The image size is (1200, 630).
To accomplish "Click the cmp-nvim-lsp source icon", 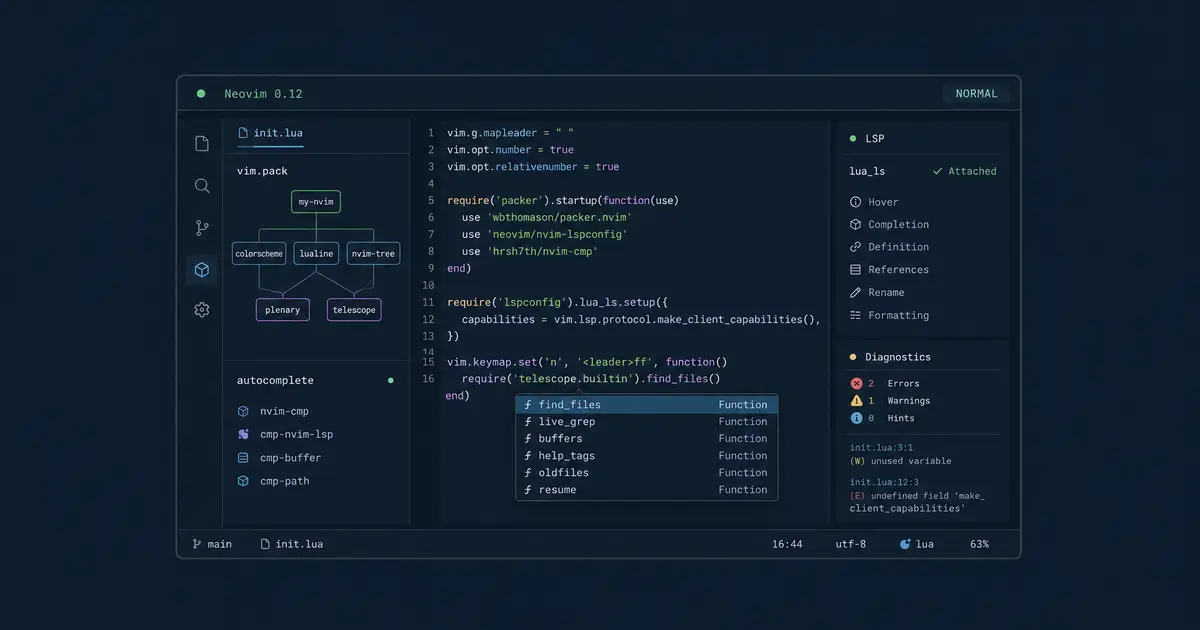I will [243, 434].
